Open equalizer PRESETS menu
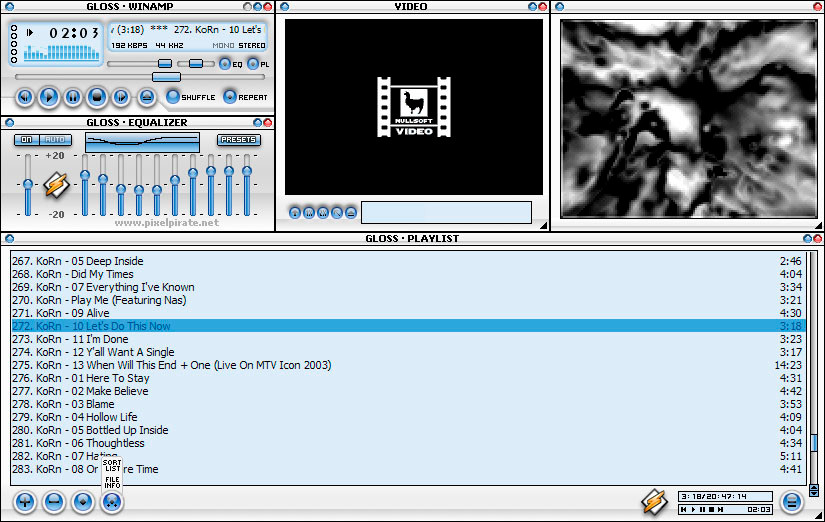 coord(238,140)
